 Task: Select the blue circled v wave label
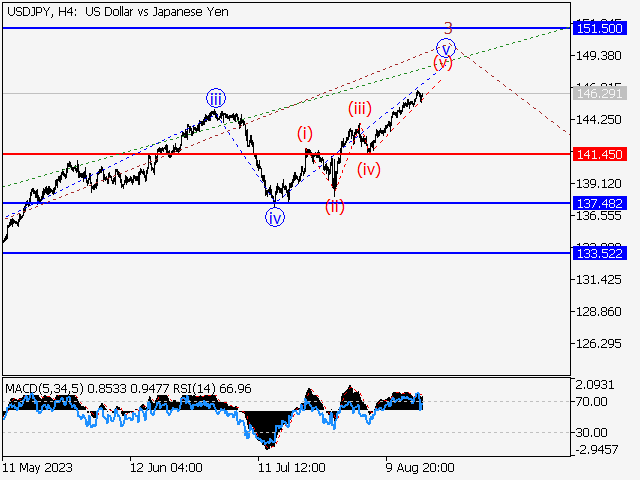pyautogui.click(x=446, y=48)
